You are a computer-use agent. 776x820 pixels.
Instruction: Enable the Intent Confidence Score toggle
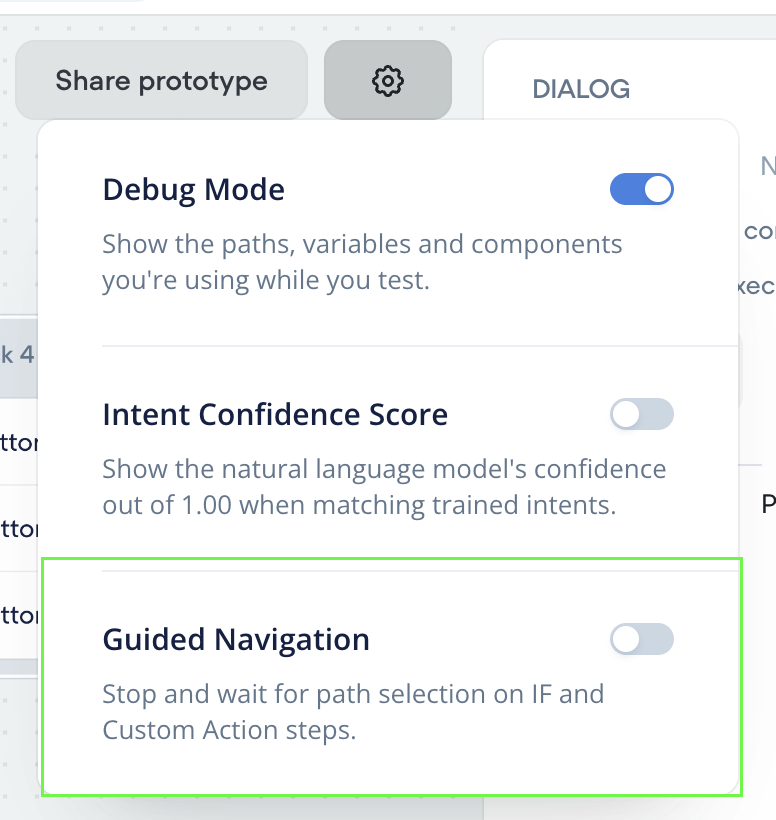click(x=642, y=414)
